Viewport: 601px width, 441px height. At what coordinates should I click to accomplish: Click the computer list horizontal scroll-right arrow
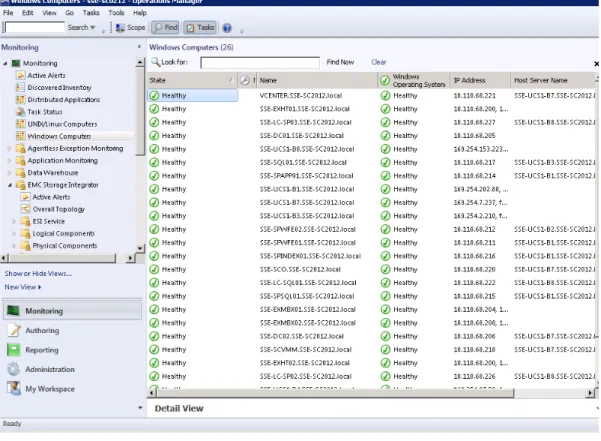[x=591, y=393]
